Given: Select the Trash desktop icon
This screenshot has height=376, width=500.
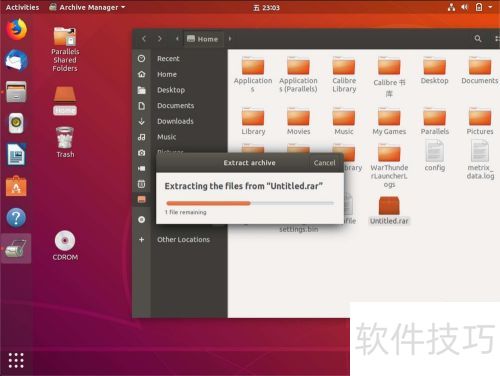Looking at the screenshot, I should click(x=65, y=142).
